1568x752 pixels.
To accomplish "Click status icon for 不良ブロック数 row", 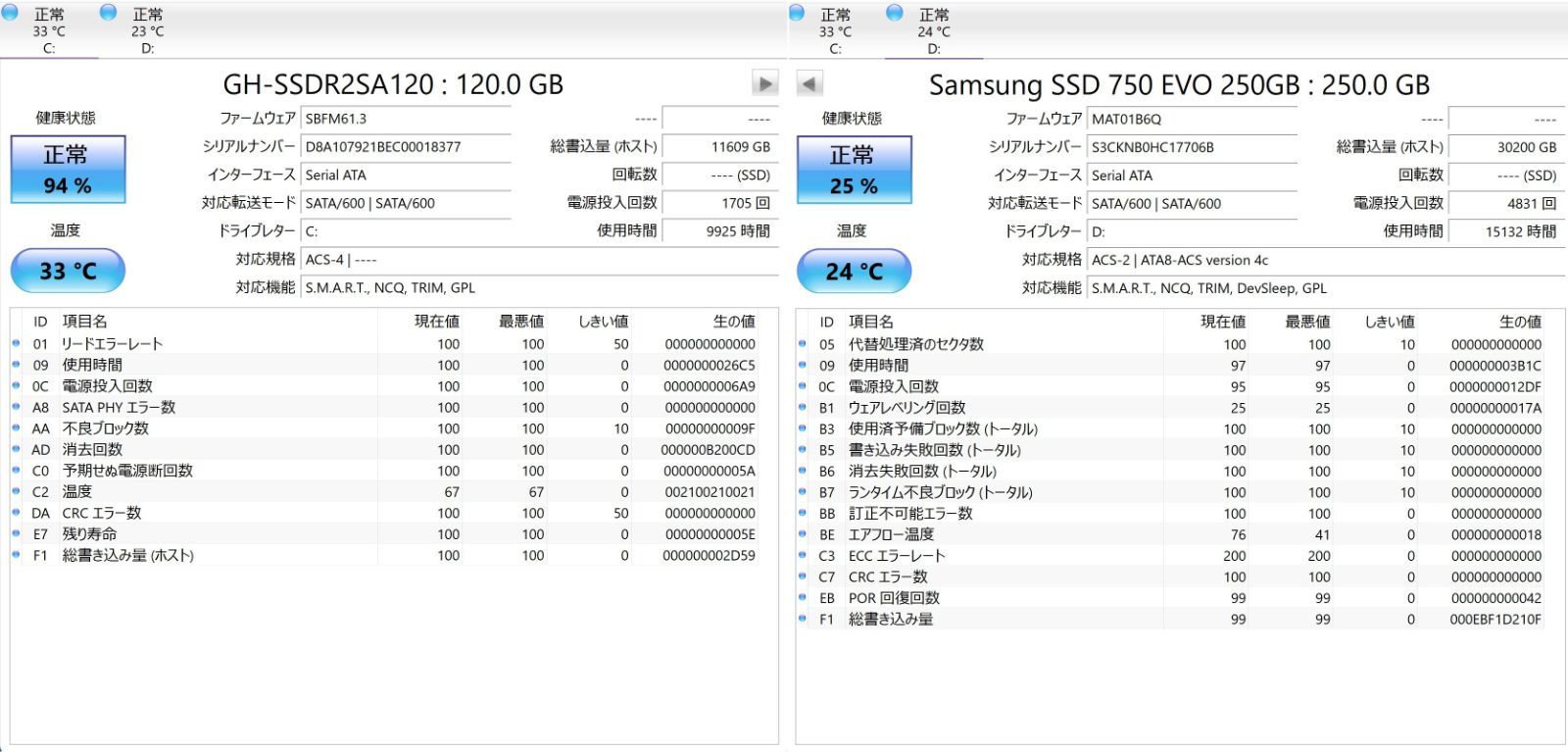I will (16, 427).
